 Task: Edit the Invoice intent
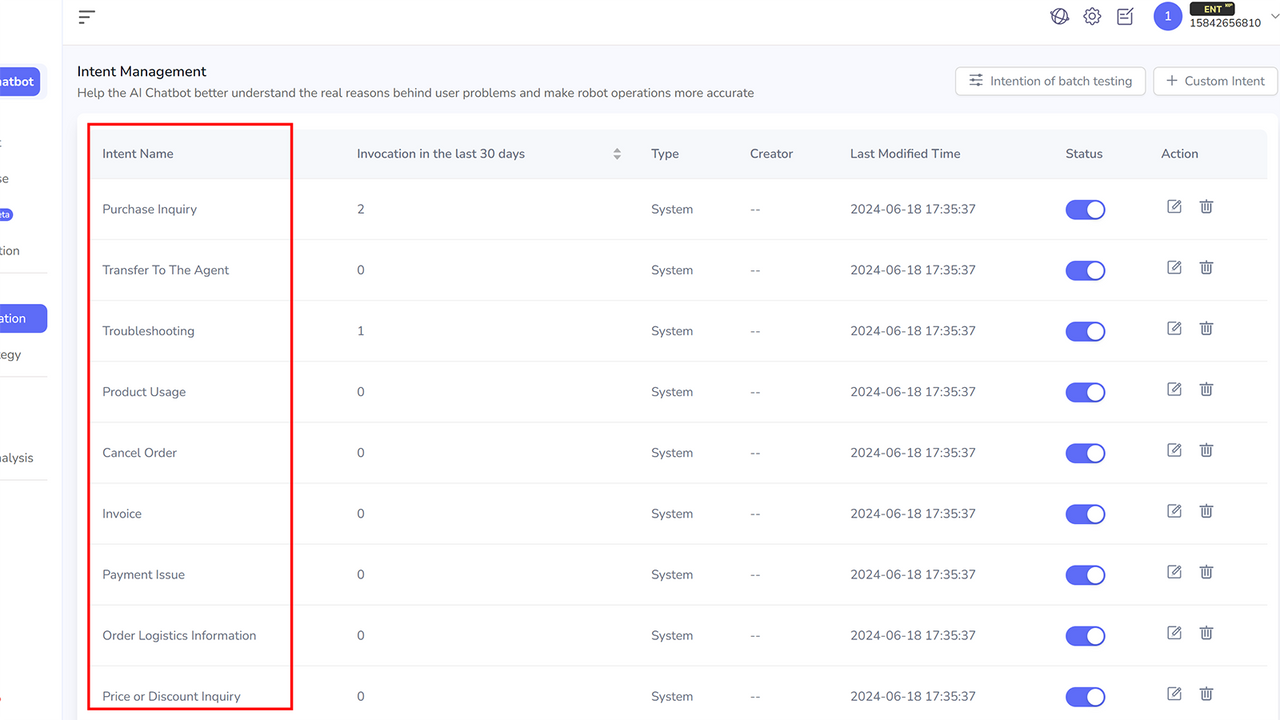click(1174, 511)
